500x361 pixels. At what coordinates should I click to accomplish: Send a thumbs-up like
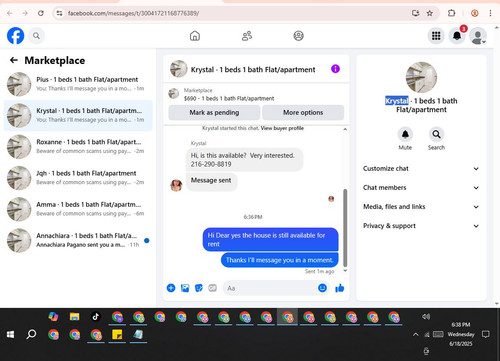(340, 288)
